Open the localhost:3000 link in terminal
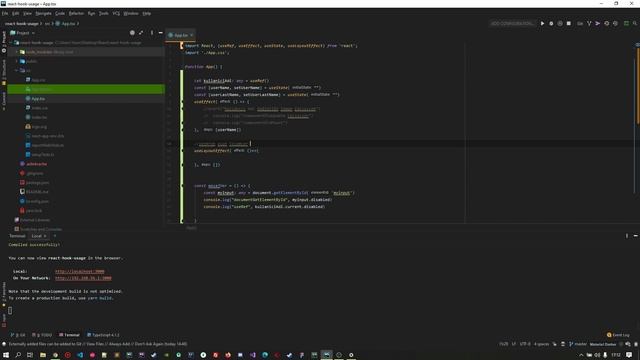640x360 pixels. tap(80, 271)
